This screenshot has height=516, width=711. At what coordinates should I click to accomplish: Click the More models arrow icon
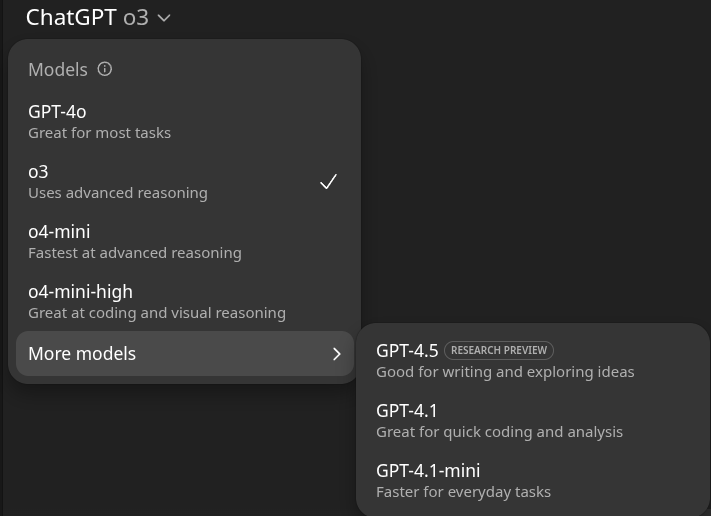click(337, 354)
